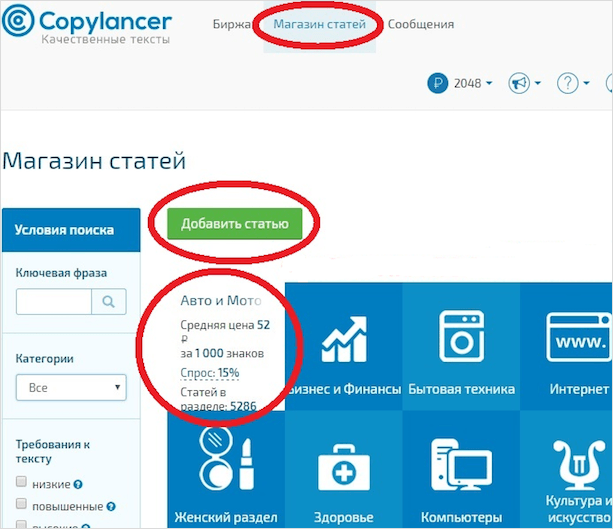Click the Спрос: 15% link
The image size is (613, 529).
coord(210,373)
